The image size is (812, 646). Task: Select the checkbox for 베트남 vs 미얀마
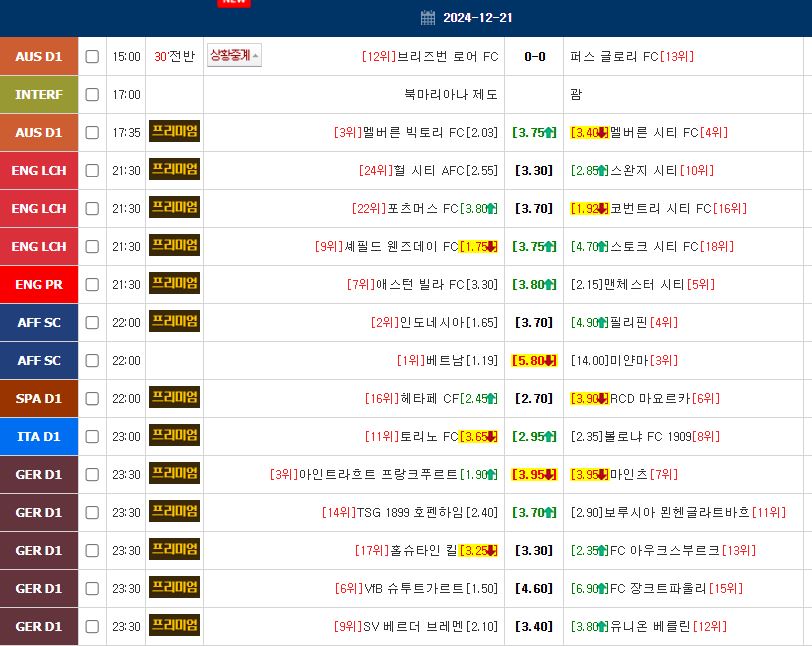pos(92,361)
